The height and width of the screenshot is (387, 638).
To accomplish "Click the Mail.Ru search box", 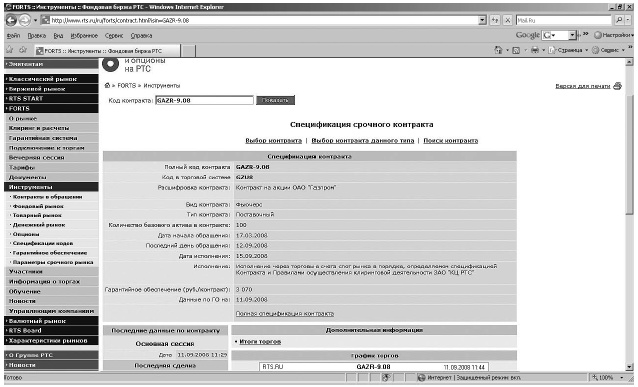I will click(564, 20).
